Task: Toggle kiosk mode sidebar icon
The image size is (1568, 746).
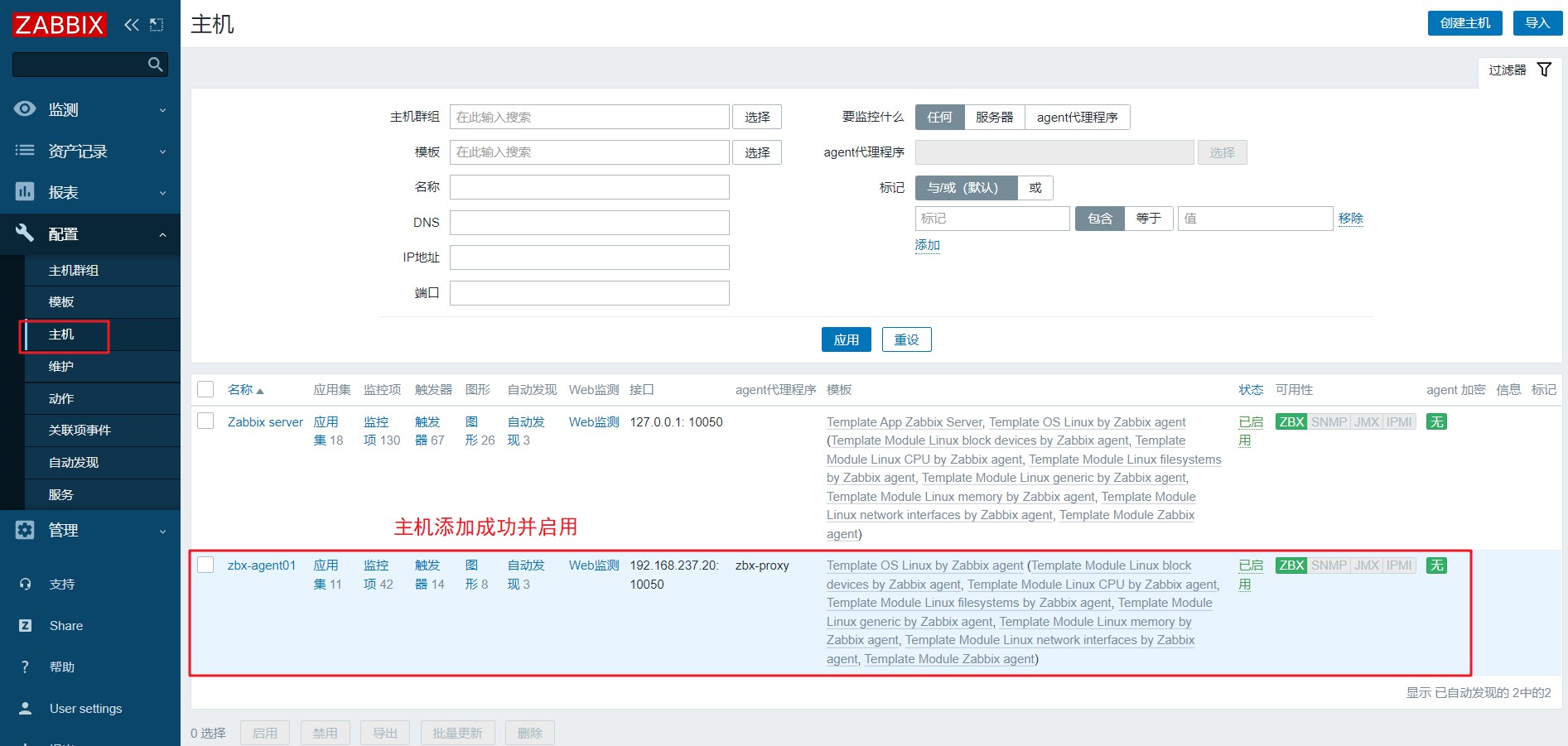Action: click(x=157, y=25)
